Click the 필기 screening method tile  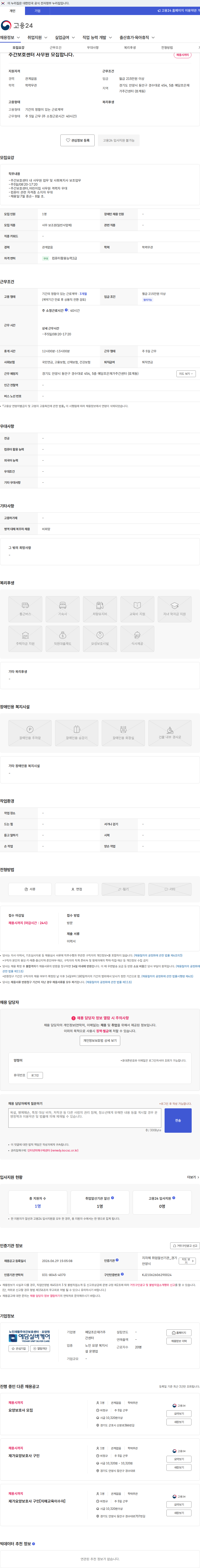pyautogui.click(x=123, y=889)
